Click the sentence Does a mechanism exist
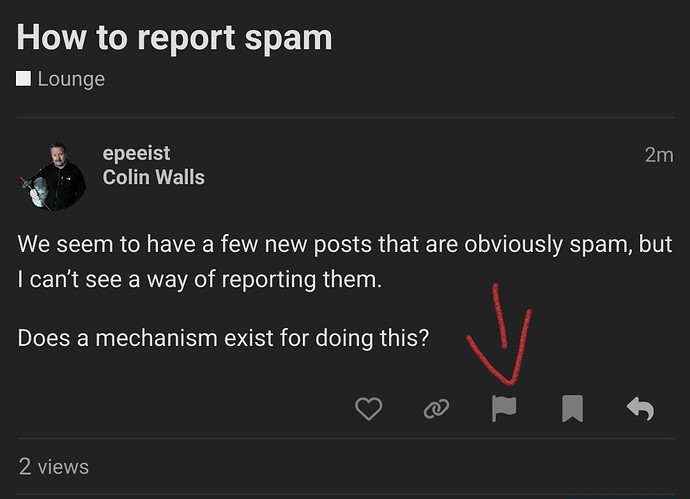The image size is (690, 499). [223, 338]
